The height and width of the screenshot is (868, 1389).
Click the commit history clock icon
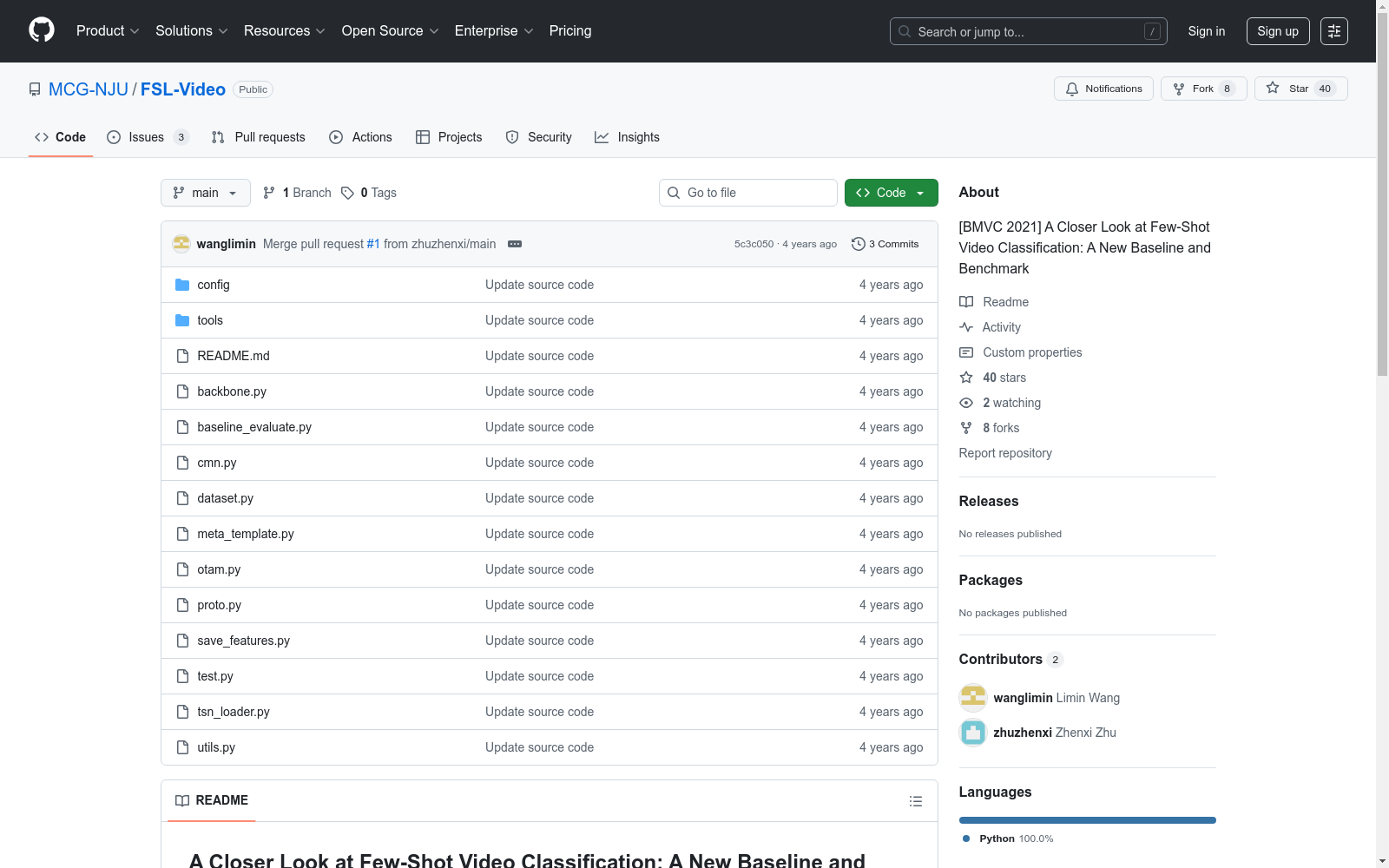pyautogui.click(x=859, y=244)
